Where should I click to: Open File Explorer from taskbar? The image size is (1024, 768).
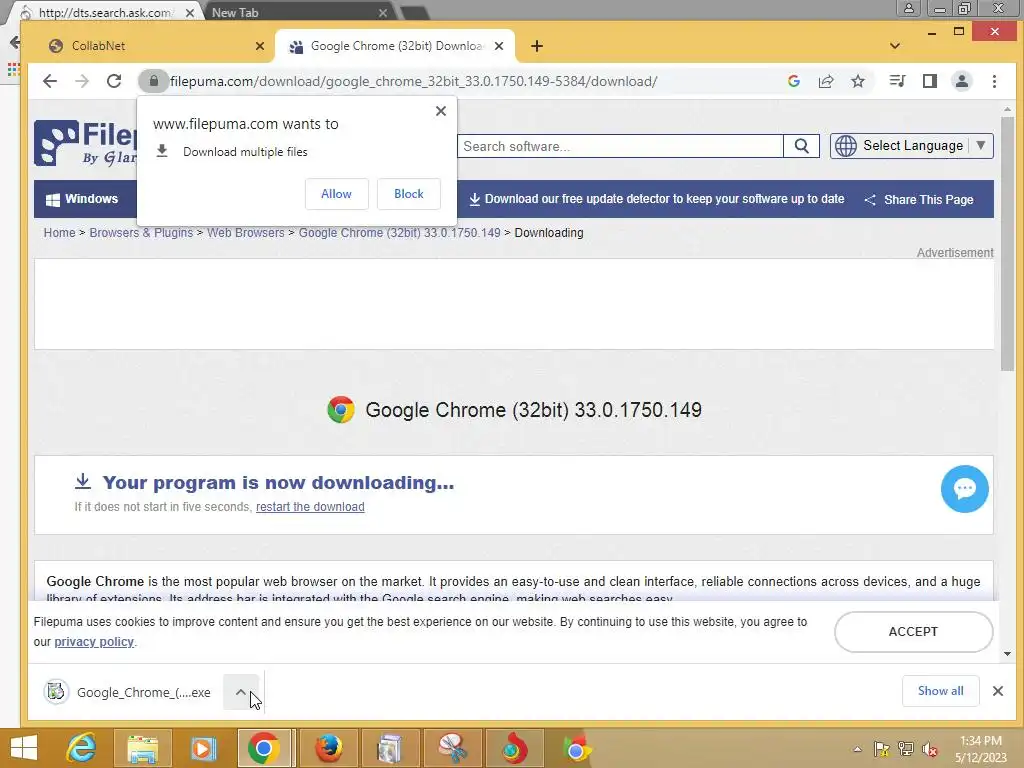(142, 748)
